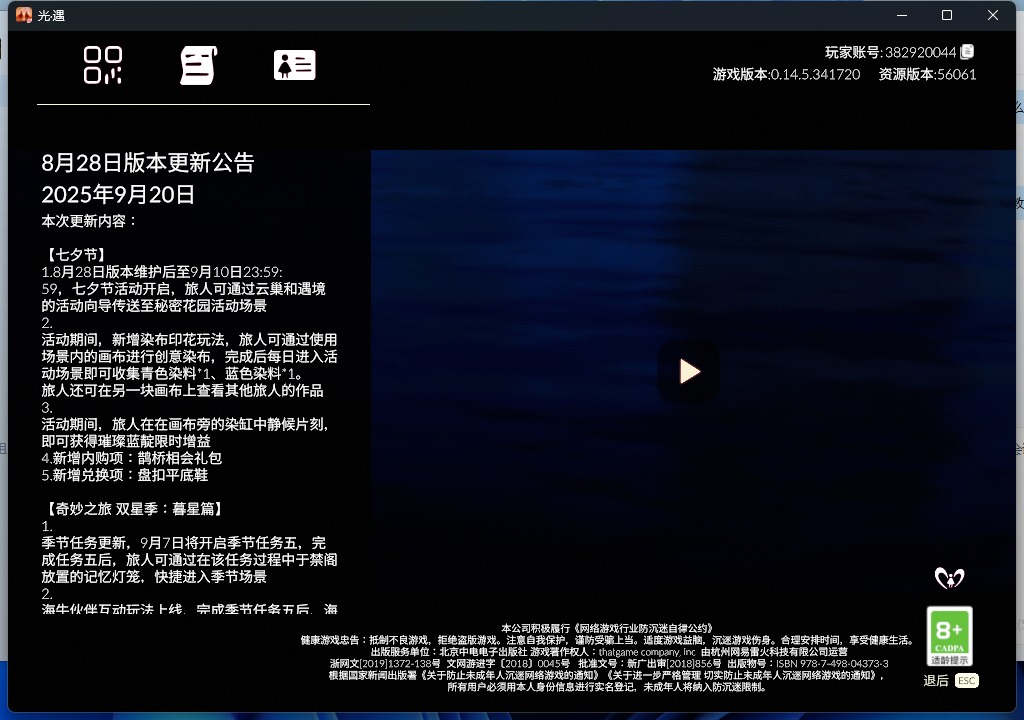Select the 本次更新内容： line
Screen dimensions: 1024x720
[x=89, y=221]
